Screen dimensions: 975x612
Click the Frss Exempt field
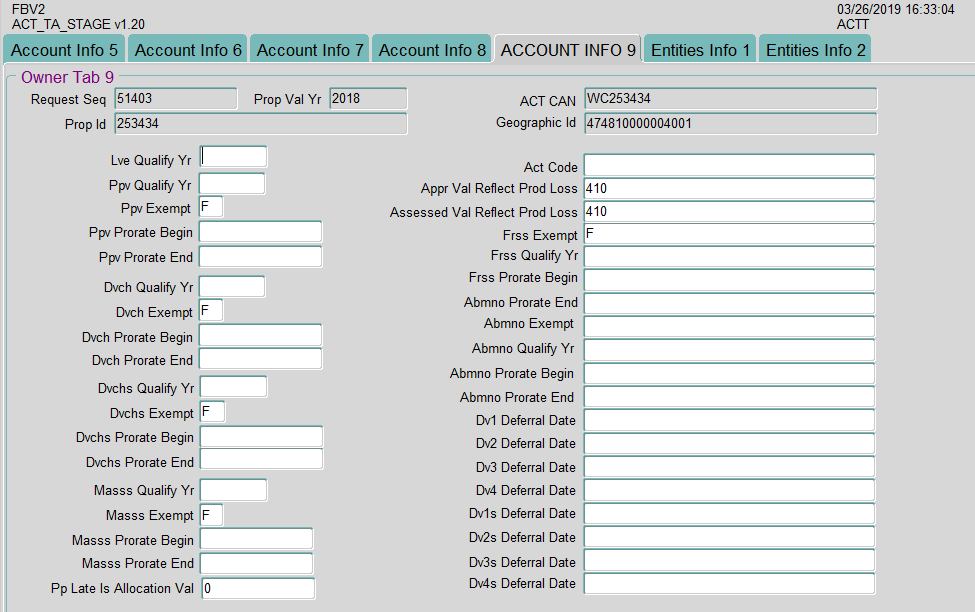[x=729, y=234]
